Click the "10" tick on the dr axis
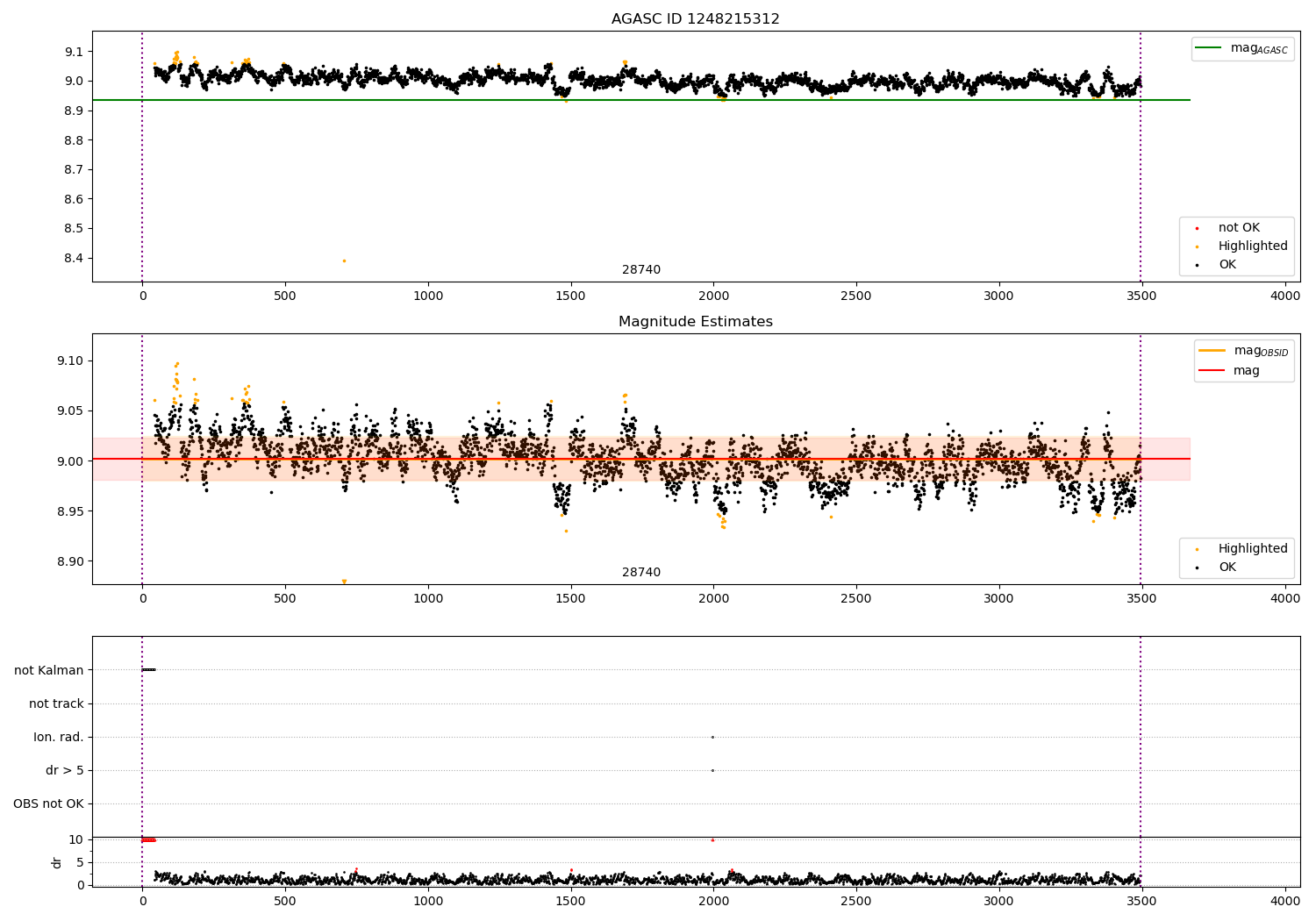This screenshot has width=1316, height=921. click(76, 839)
